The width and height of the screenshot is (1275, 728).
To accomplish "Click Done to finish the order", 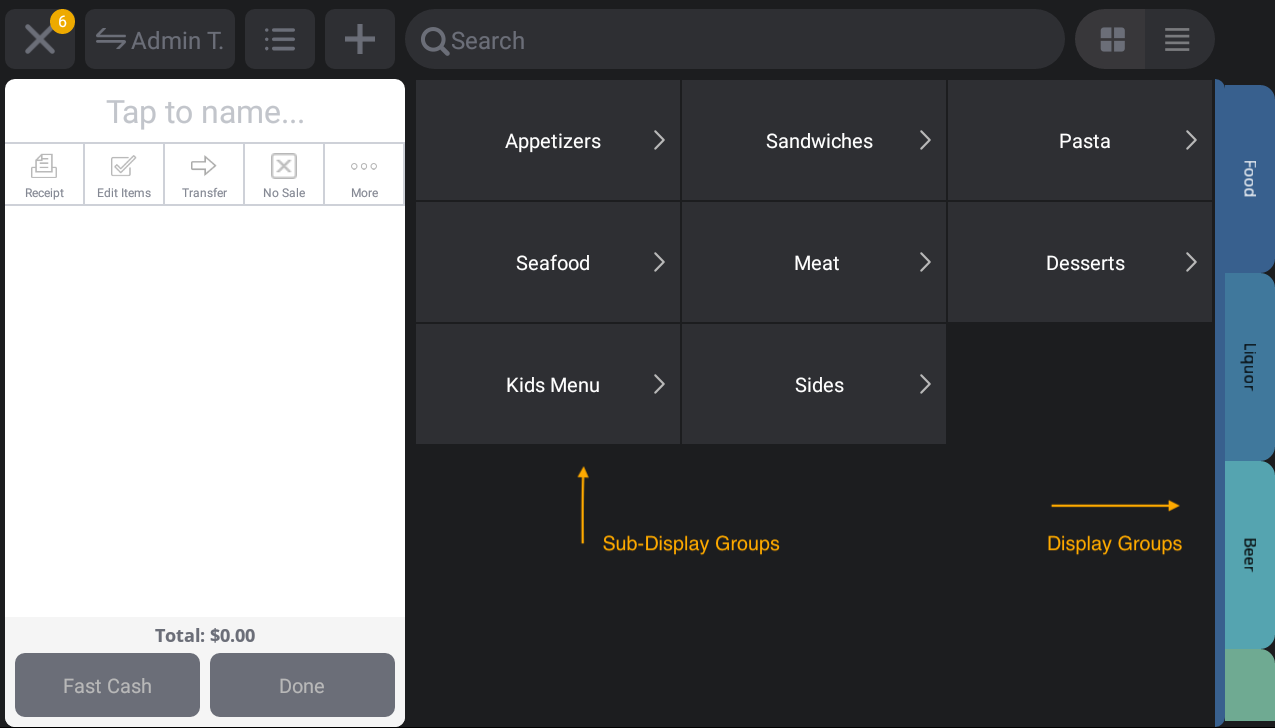I will pos(302,685).
